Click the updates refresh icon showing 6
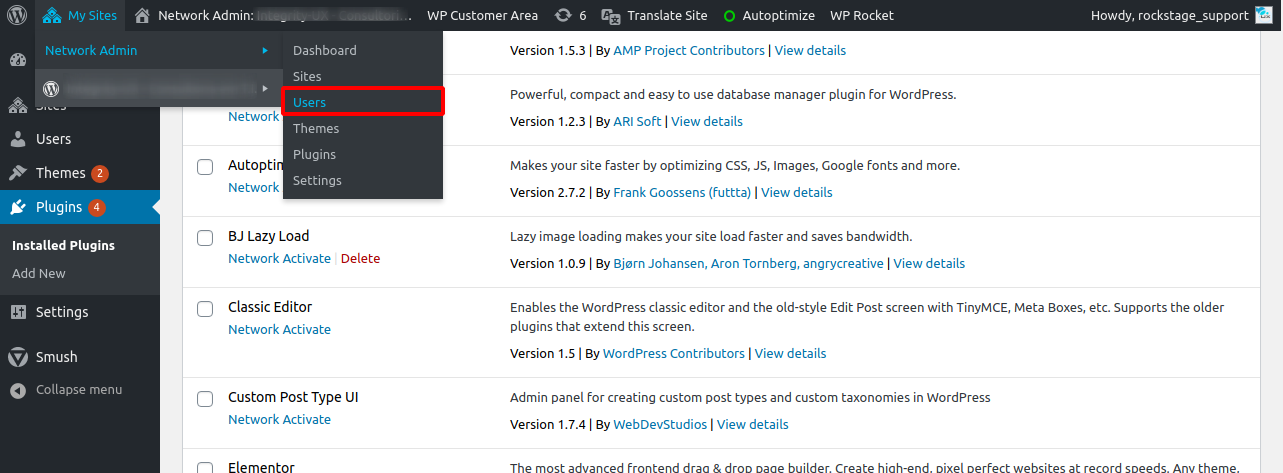The height and width of the screenshot is (473, 1283). click(x=564, y=15)
